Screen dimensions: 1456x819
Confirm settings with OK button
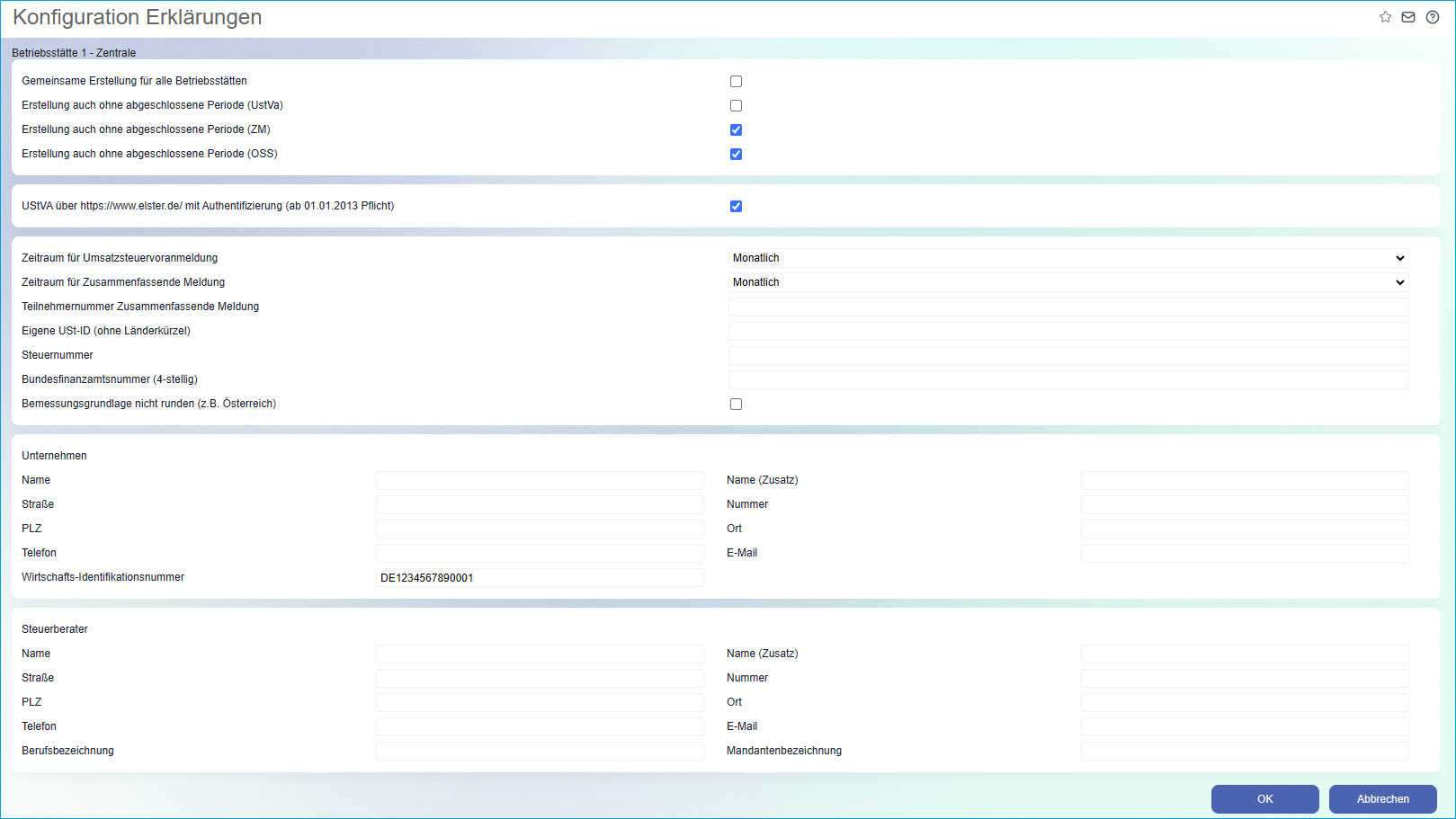(1265, 799)
